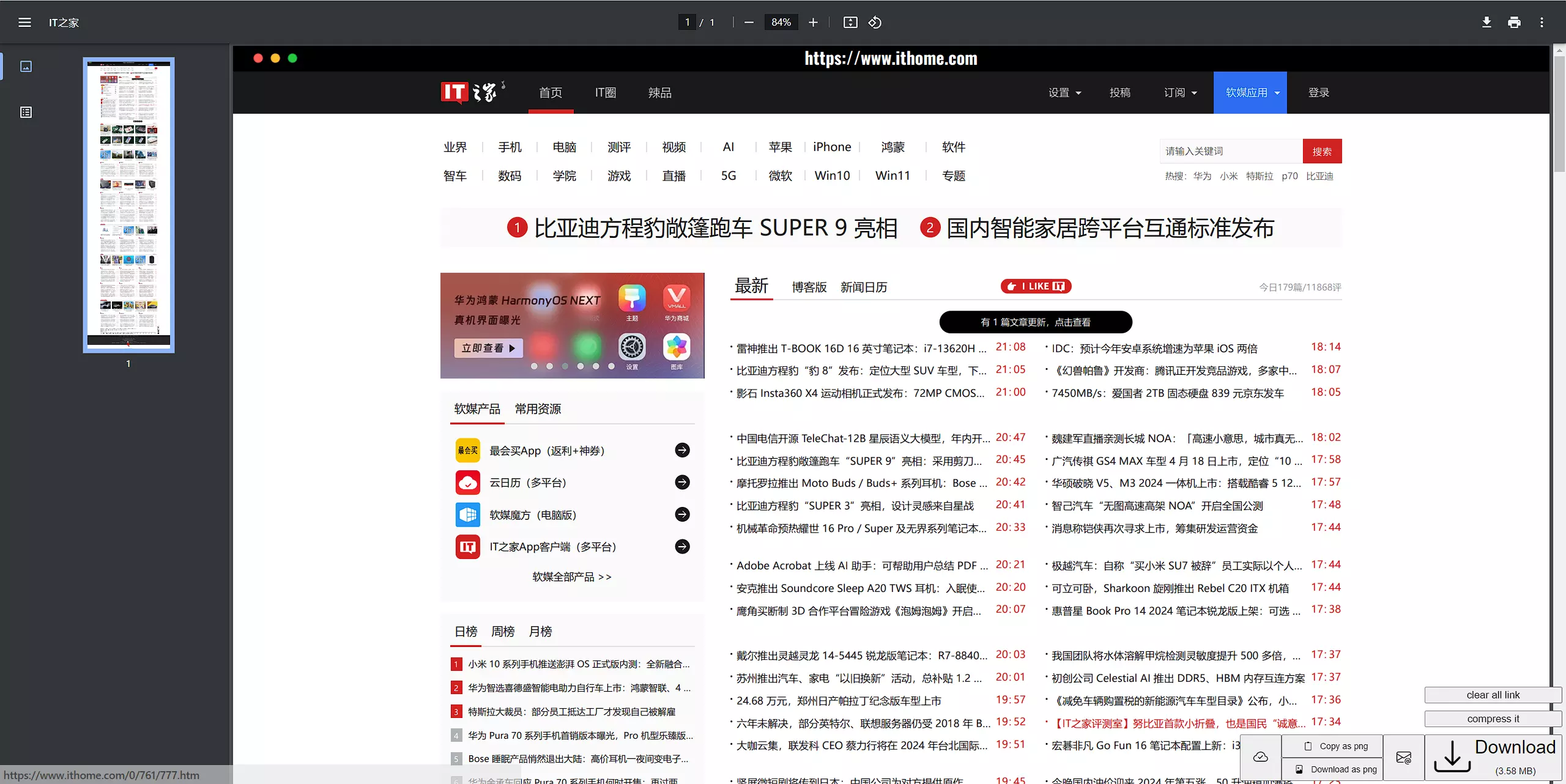Click the compress it button
Image resolution: width=1566 pixels, height=784 pixels.
coord(1493,719)
